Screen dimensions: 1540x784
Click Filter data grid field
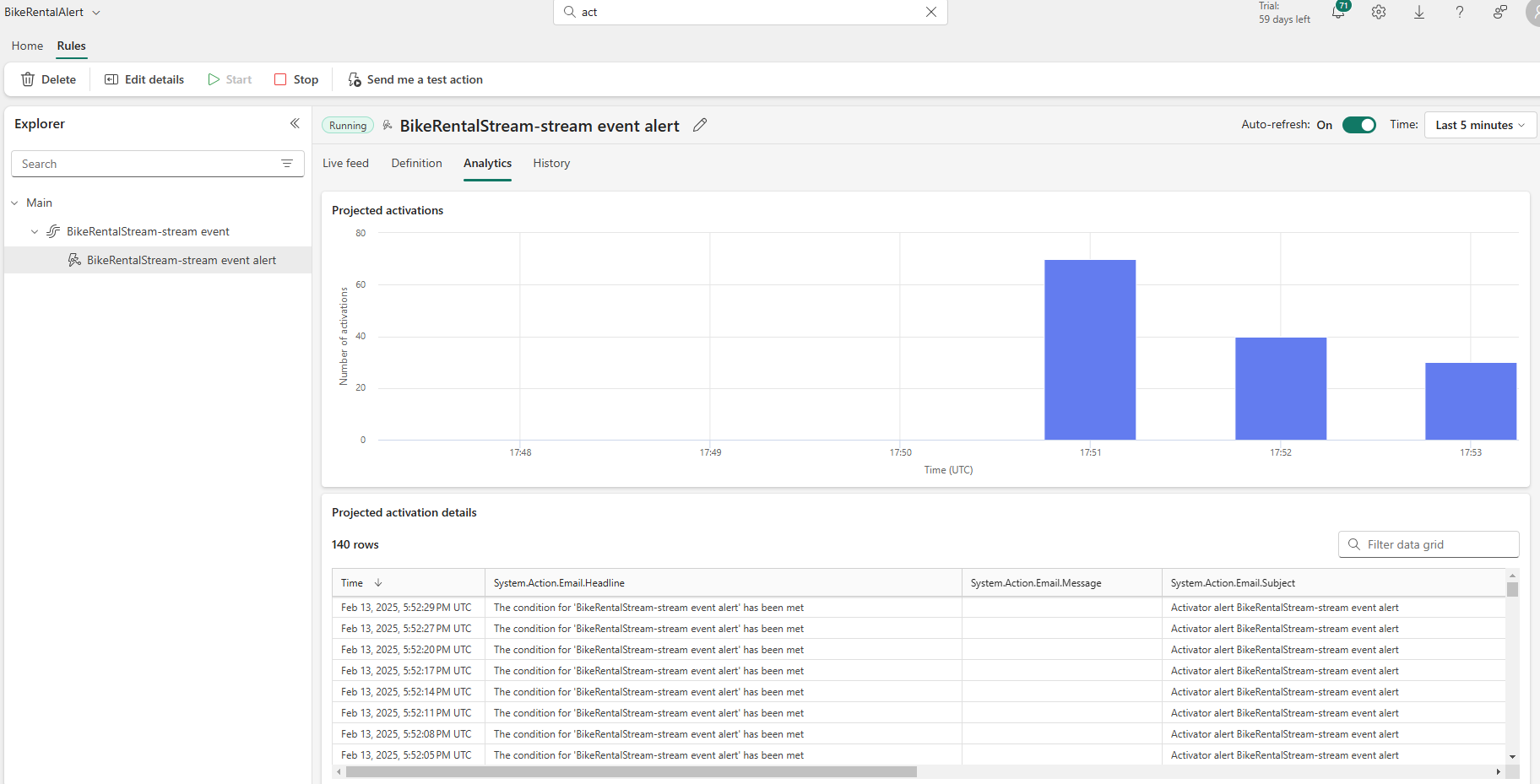pyautogui.click(x=1429, y=544)
